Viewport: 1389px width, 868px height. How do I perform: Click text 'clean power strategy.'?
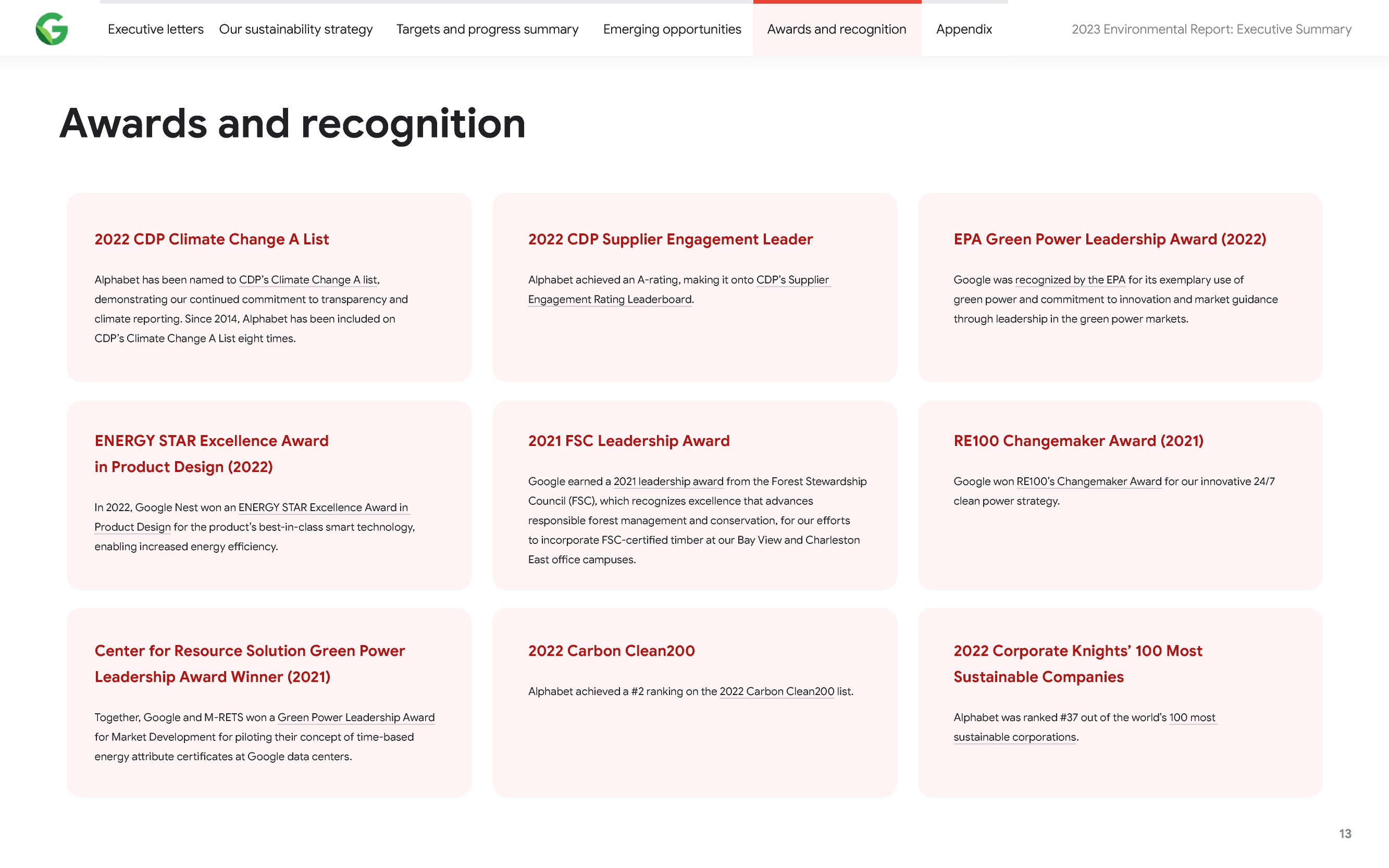(x=1006, y=501)
